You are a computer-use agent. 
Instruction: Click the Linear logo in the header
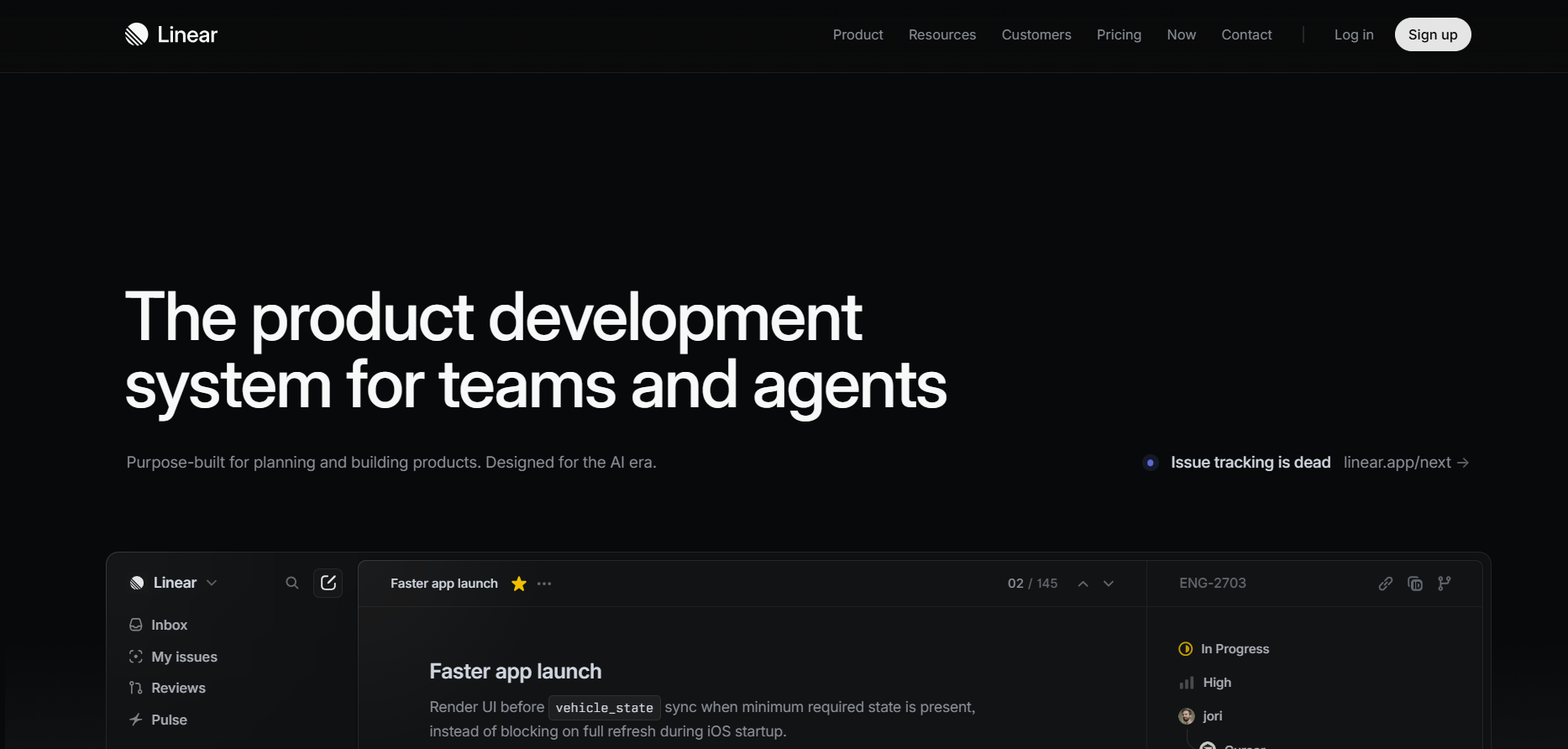[171, 34]
